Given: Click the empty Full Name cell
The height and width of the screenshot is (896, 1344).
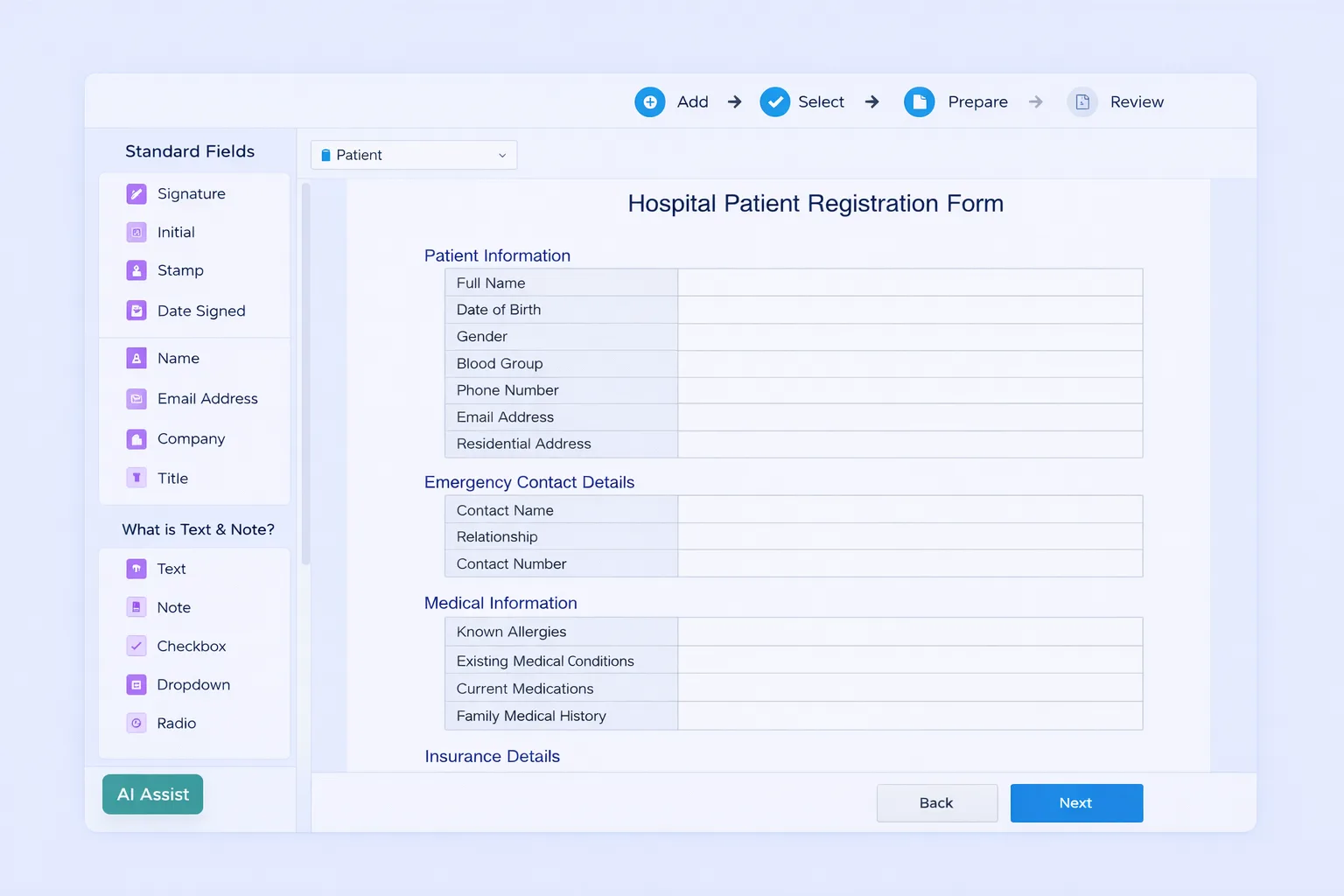Looking at the screenshot, I should 910,283.
